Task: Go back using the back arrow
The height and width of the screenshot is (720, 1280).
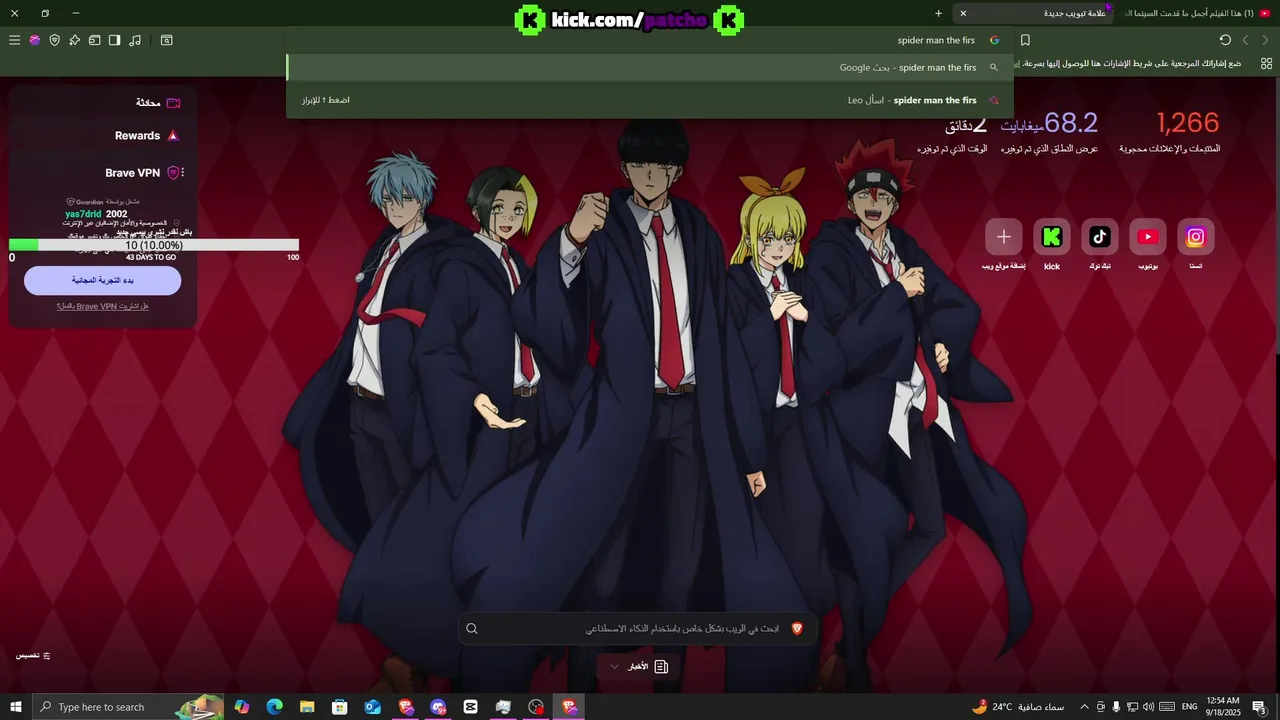Action: [x=1245, y=40]
